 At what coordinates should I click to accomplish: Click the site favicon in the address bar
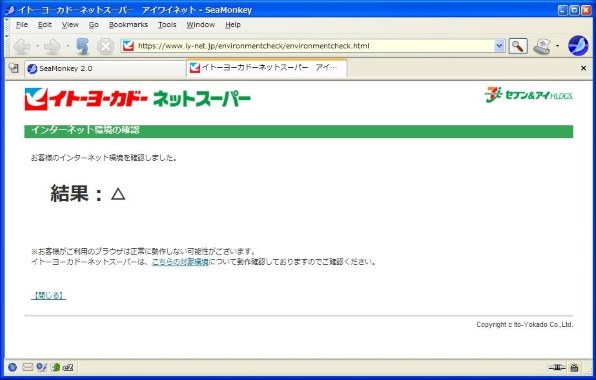point(128,46)
